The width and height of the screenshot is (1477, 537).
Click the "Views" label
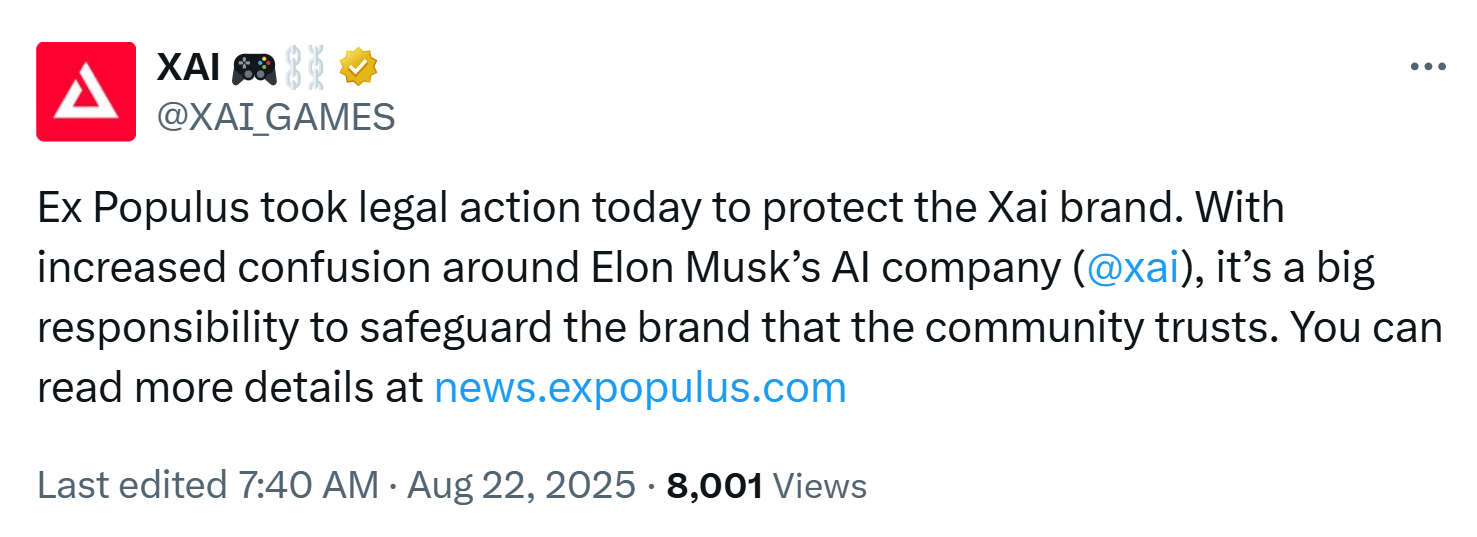click(x=820, y=486)
